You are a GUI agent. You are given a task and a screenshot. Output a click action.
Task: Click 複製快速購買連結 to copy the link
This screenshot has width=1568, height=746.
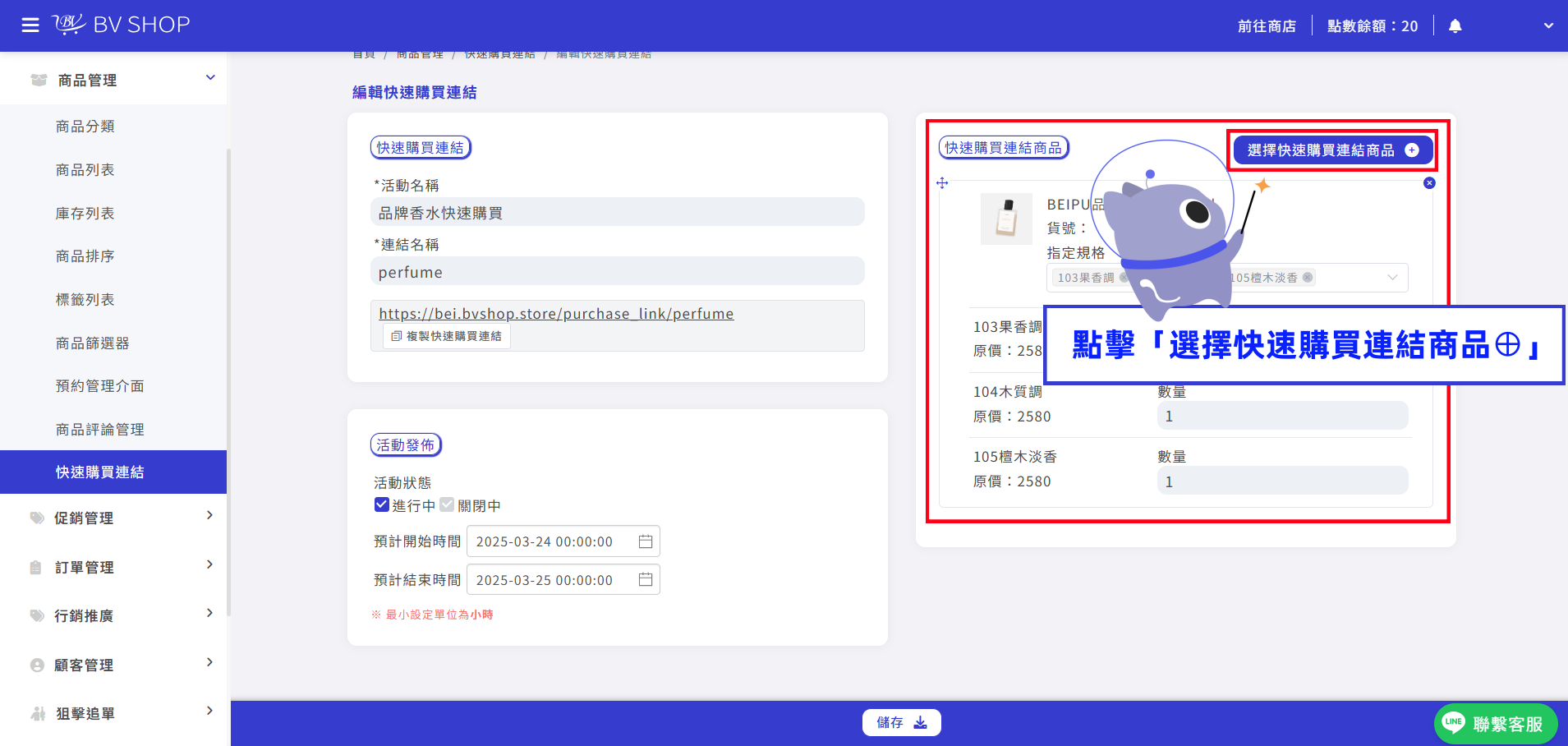point(447,336)
